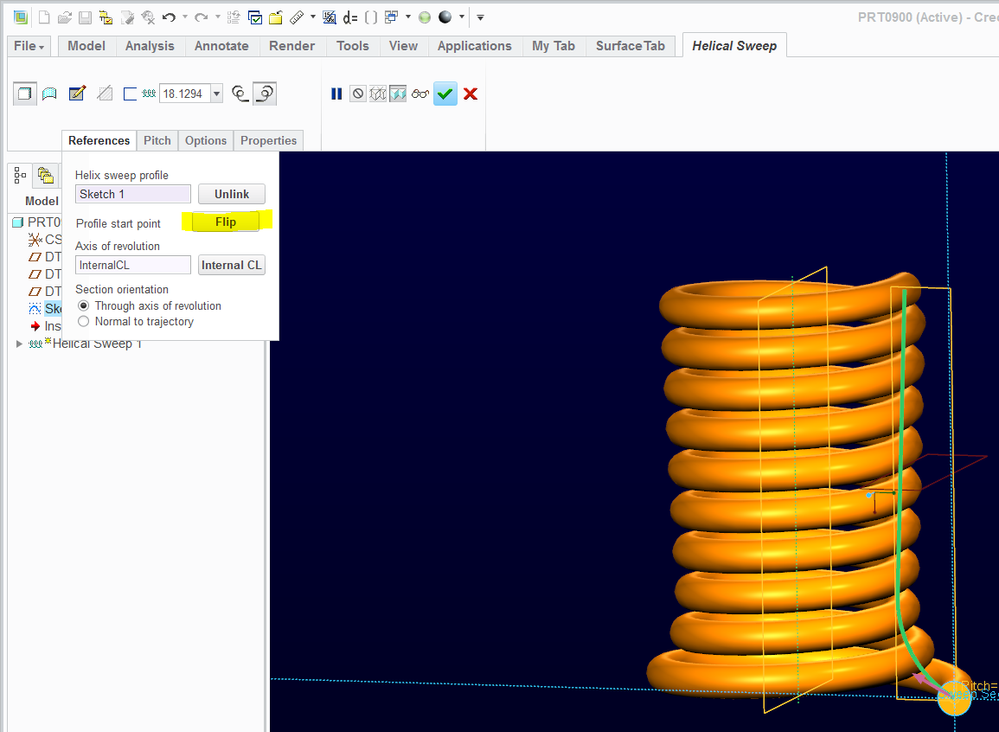Select Through axis of revolution option

click(84, 306)
